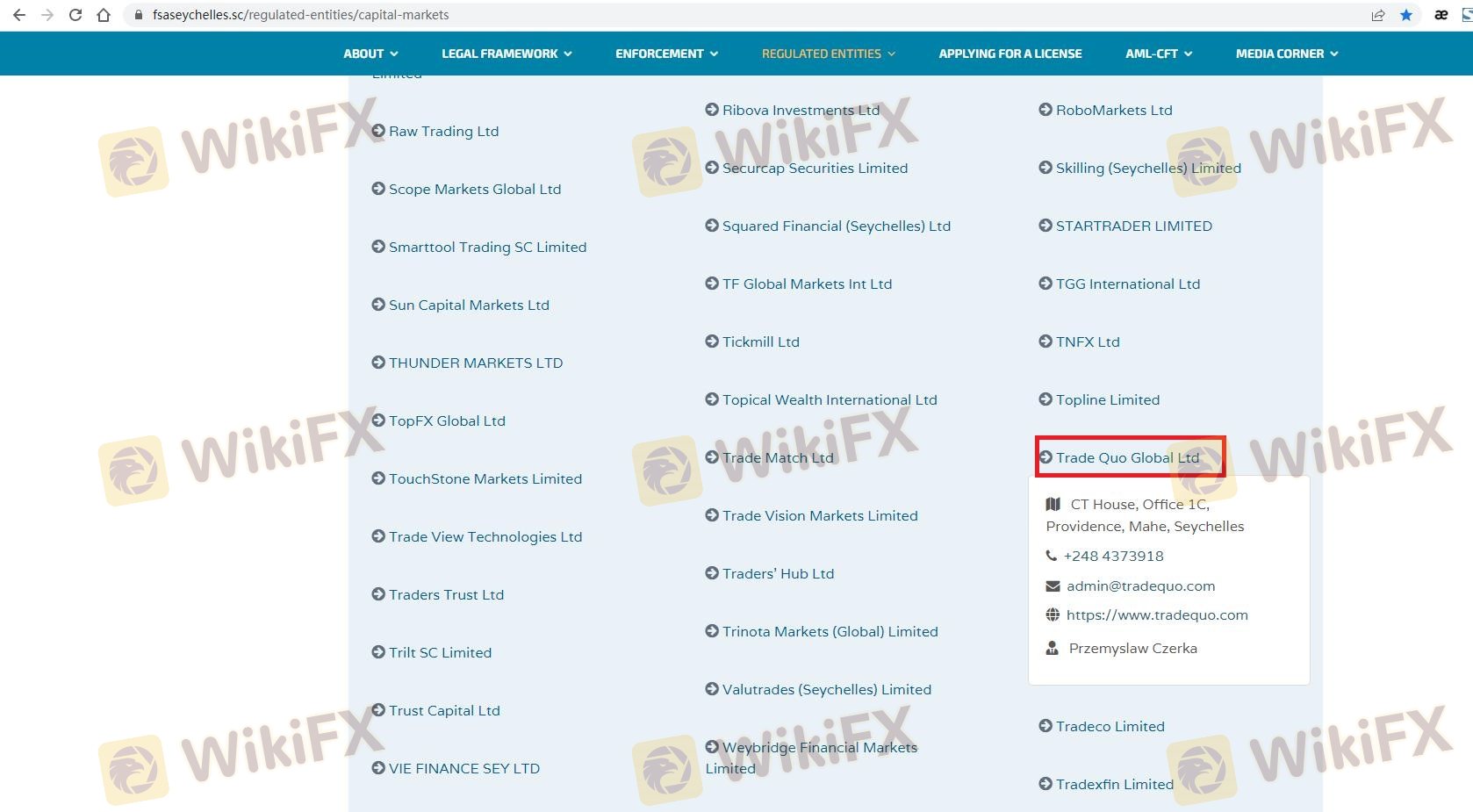Open the Media Corner dropdown
This screenshot has width=1473, height=812.
[x=1286, y=54]
